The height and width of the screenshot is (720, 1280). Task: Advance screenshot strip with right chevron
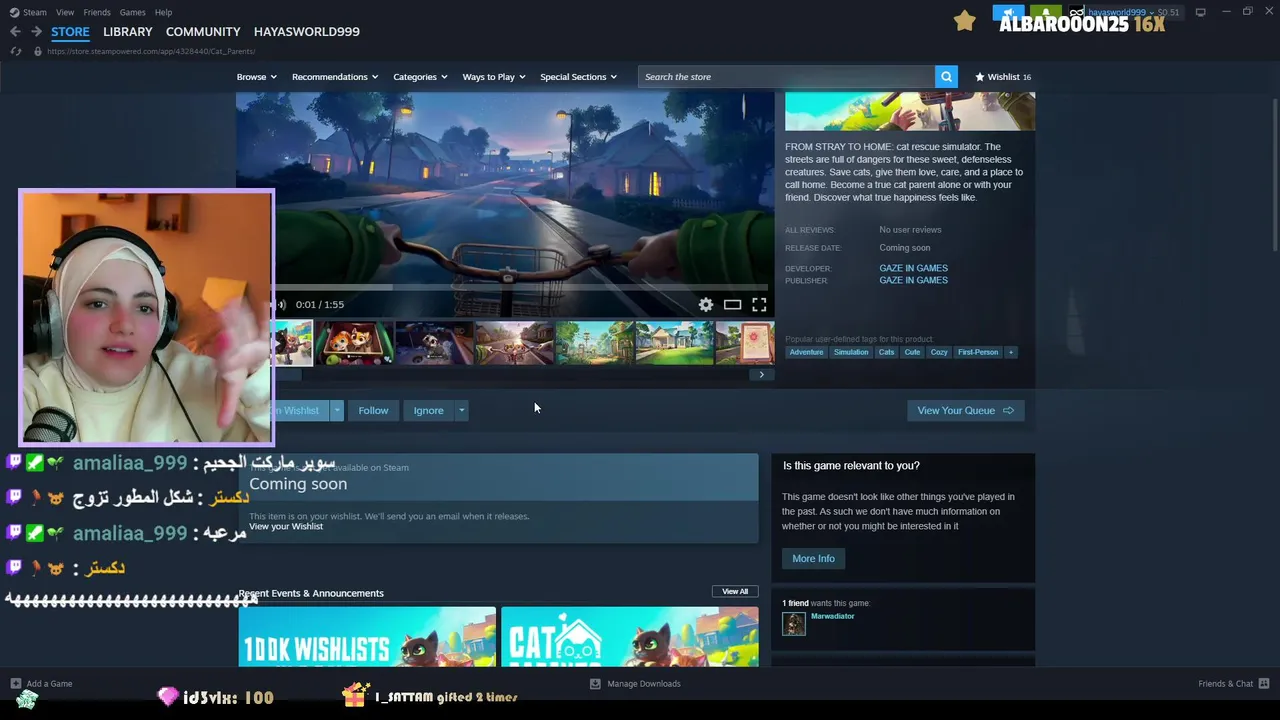click(x=761, y=375)
